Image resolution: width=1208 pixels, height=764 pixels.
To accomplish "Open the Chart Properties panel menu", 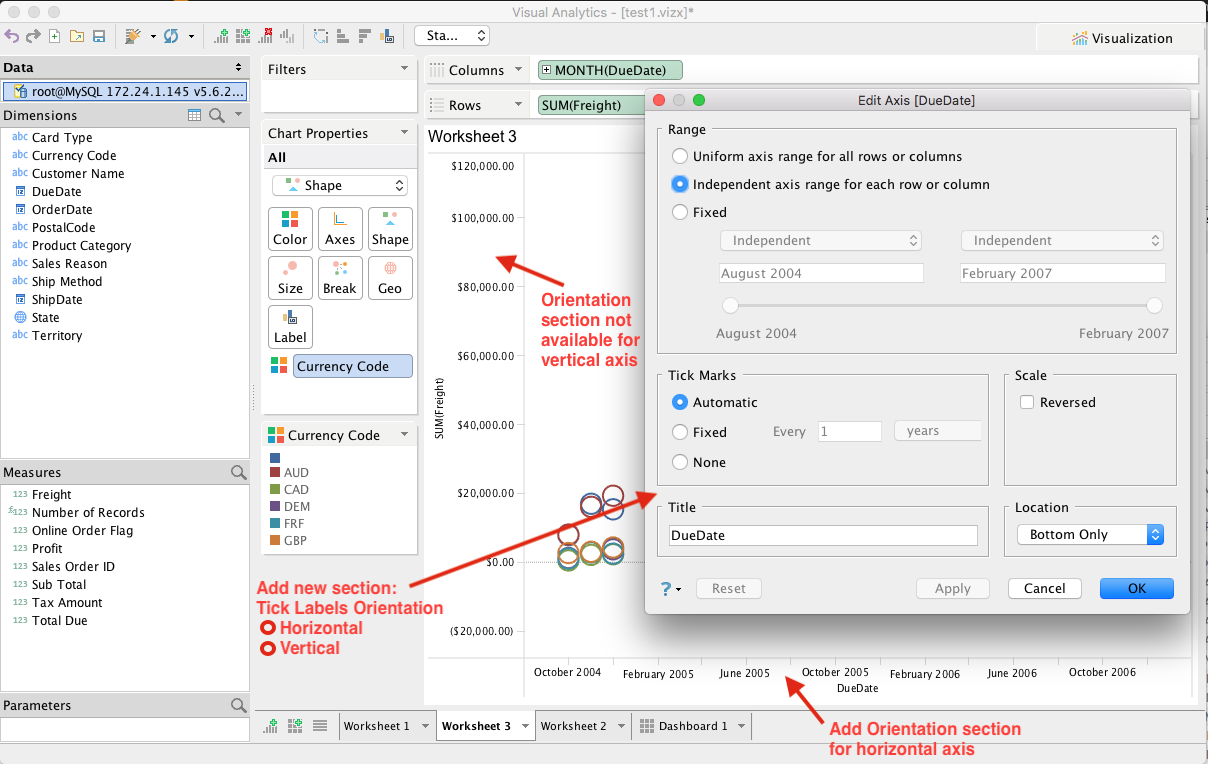I will tap(405, 133).
